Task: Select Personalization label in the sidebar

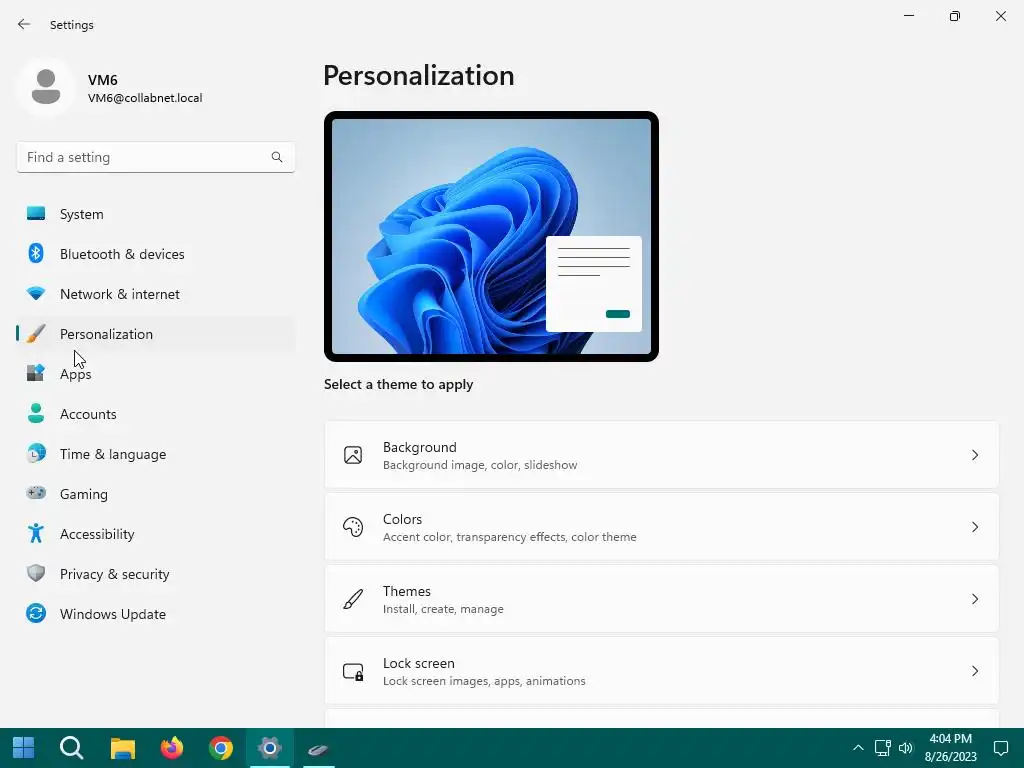Action: click(106, 334)
